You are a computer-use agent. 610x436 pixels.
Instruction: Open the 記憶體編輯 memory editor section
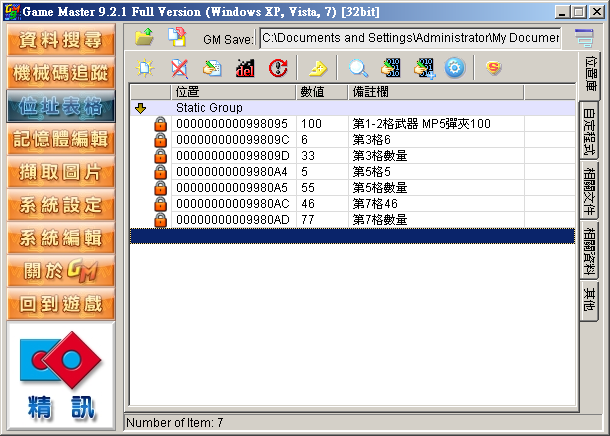click(x=61, y=139)
